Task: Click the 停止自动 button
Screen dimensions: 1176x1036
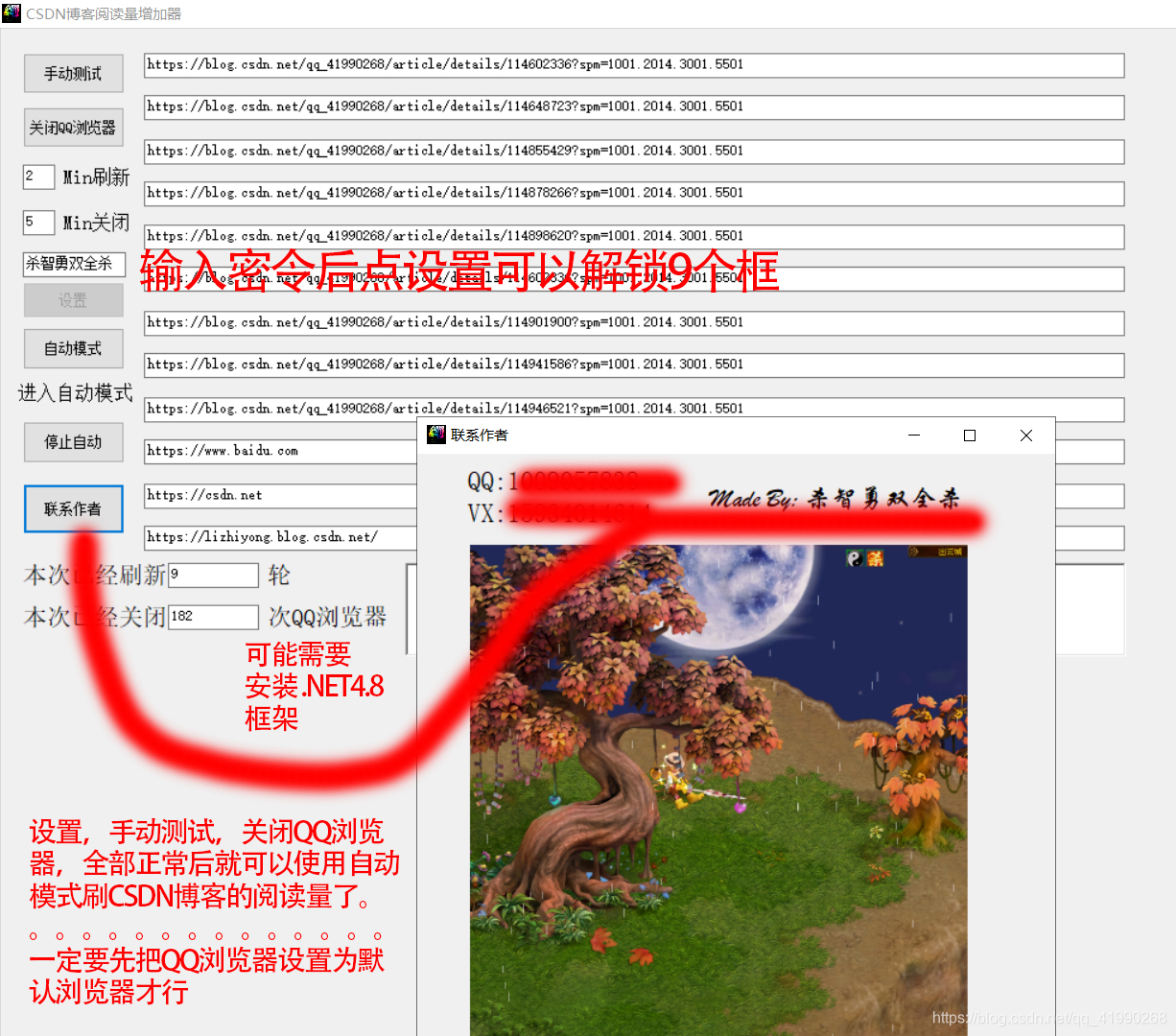Action: click(x=74, y=442)
